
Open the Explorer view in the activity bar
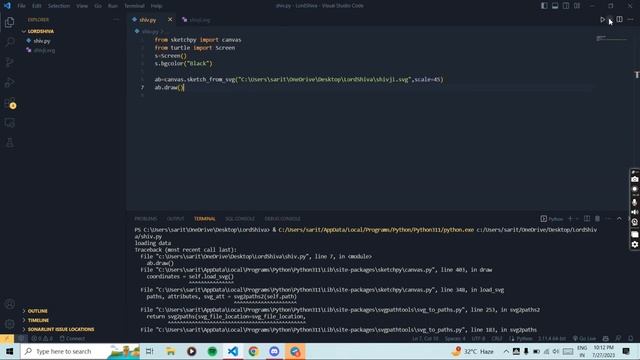coord(10,22)
